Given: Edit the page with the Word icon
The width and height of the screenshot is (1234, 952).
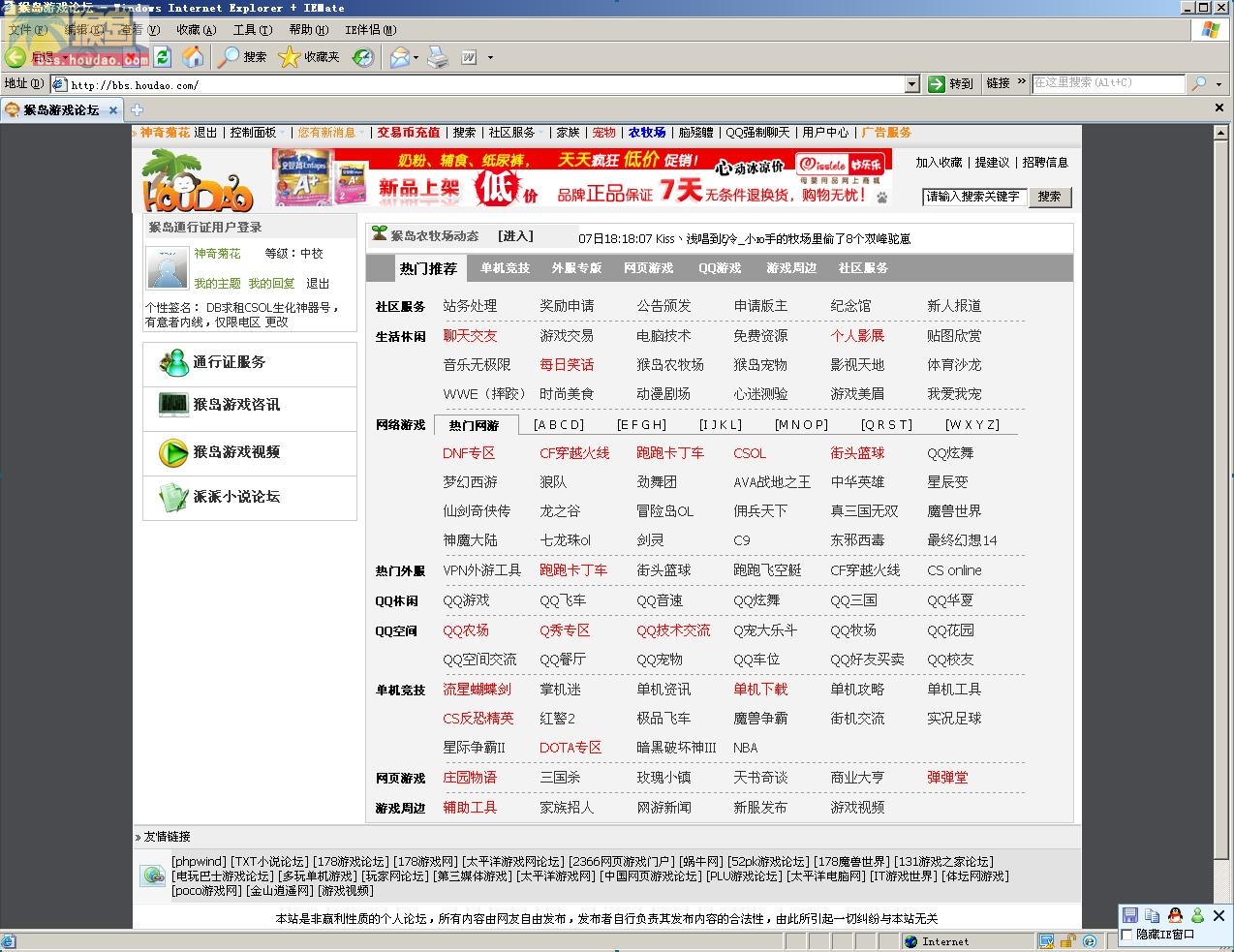Looking at the screenshot, I should pyautogui.click(x=469, y=57).
